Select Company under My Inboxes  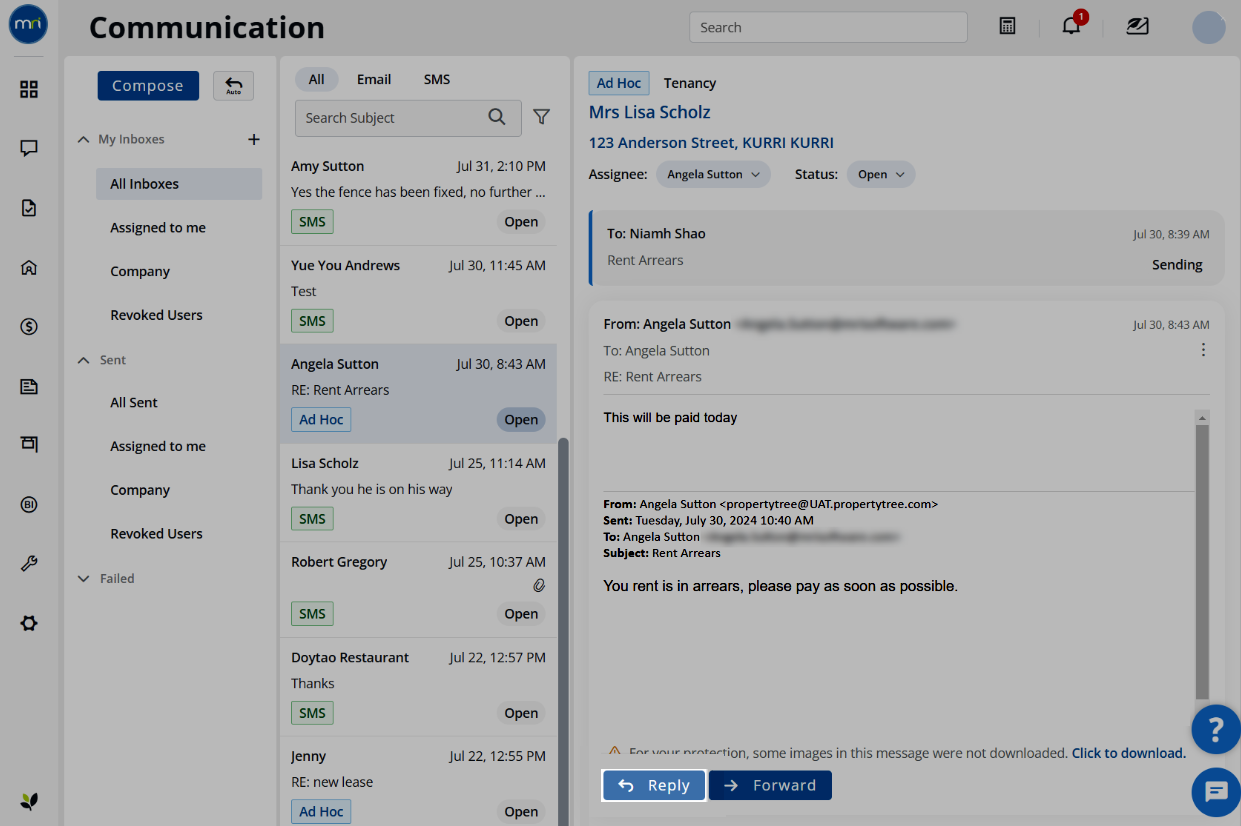click(140, 271)
